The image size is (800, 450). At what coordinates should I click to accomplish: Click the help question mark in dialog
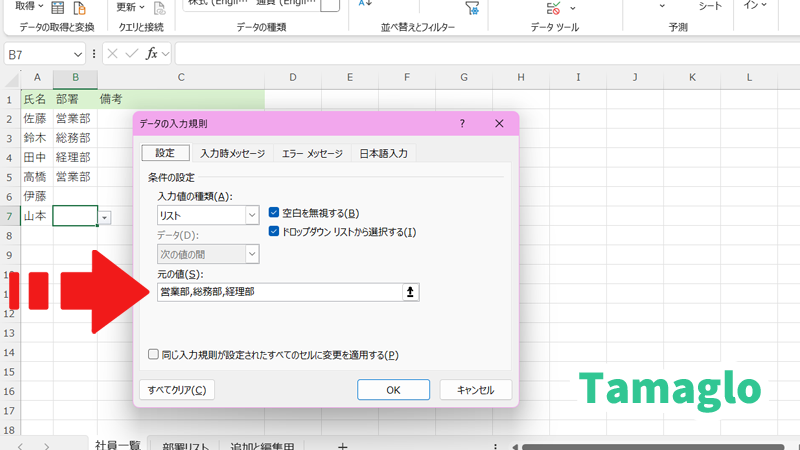coord(462,123)
